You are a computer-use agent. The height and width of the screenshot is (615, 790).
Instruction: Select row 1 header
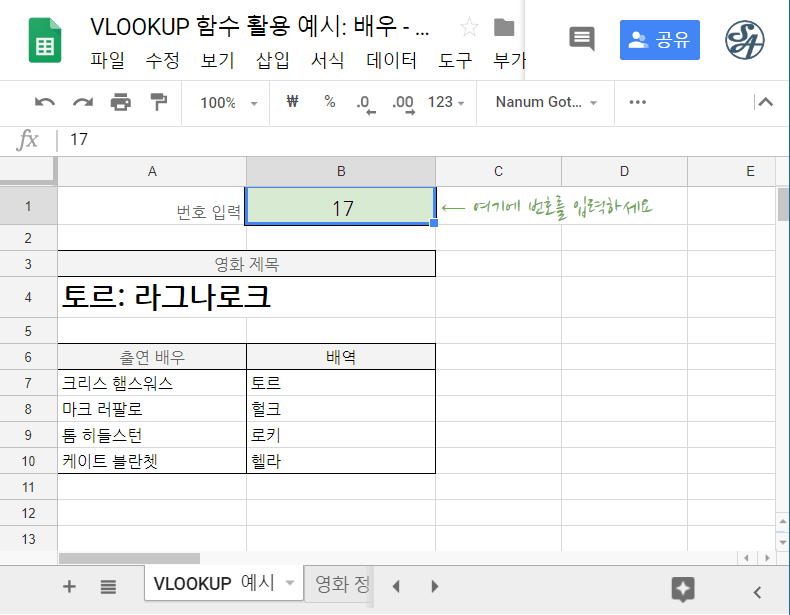(28, 206)
